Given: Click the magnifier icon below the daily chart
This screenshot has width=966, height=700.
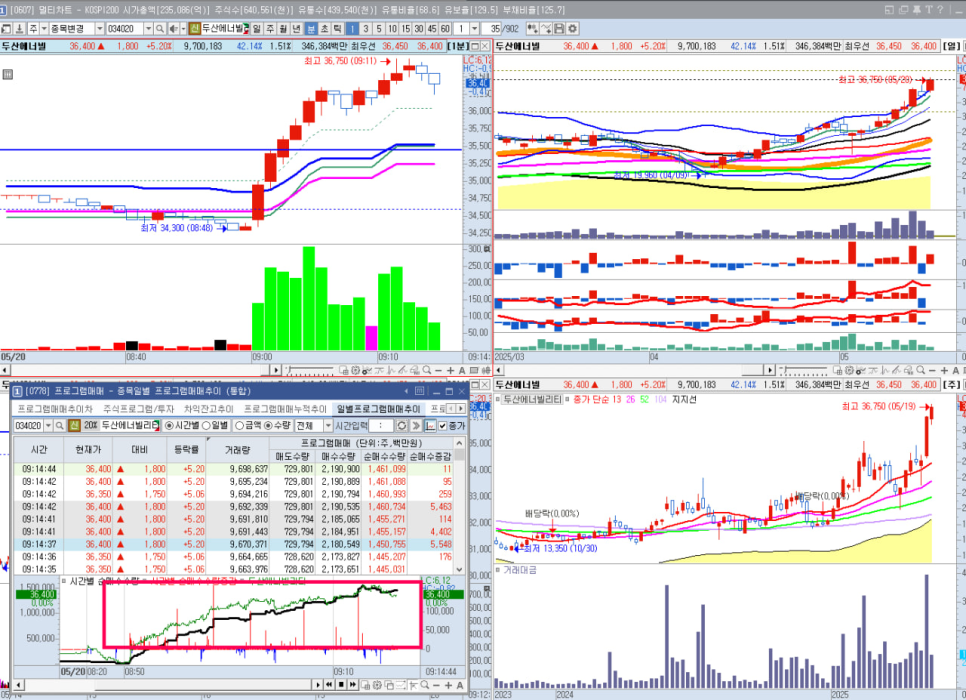Looking at the screenshot, I should point(920,370).
